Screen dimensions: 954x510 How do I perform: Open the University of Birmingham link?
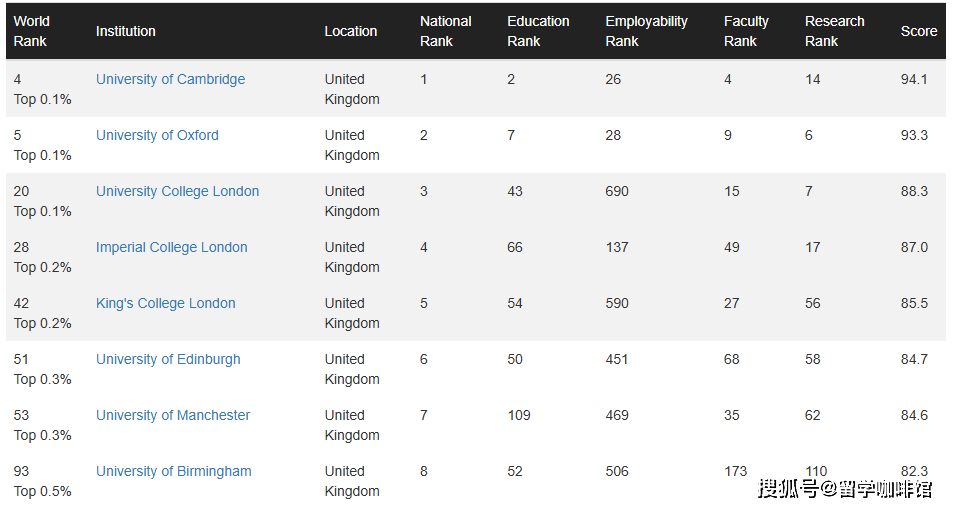point(173,471)
